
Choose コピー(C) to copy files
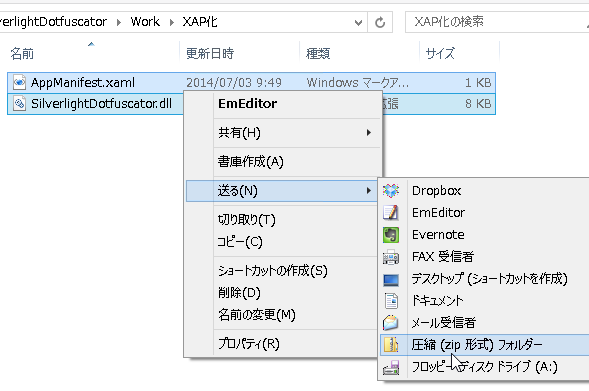[x=283, y=242]
